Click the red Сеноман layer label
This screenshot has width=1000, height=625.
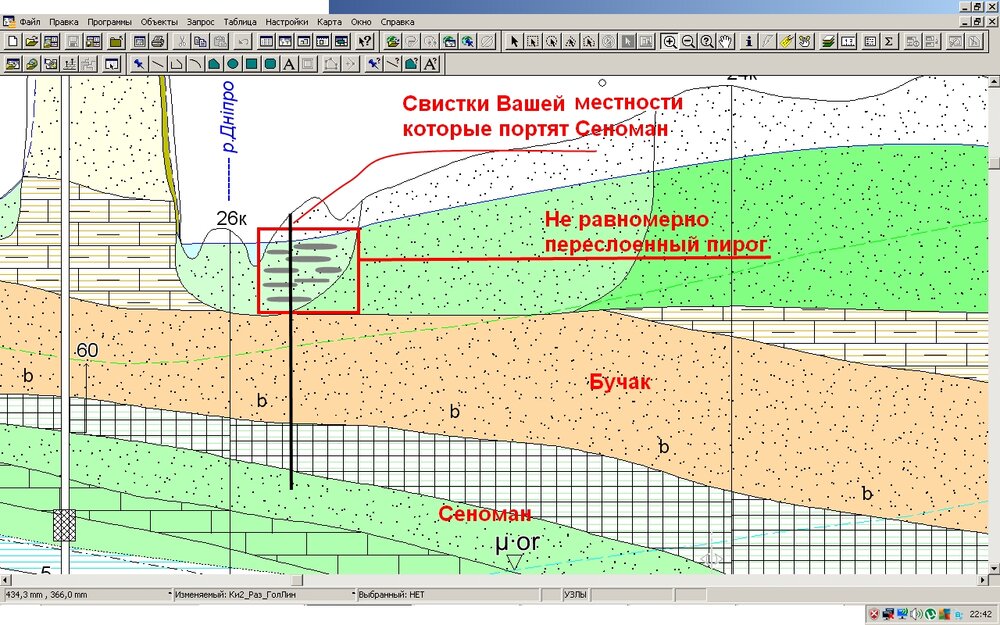pos(485,513)
